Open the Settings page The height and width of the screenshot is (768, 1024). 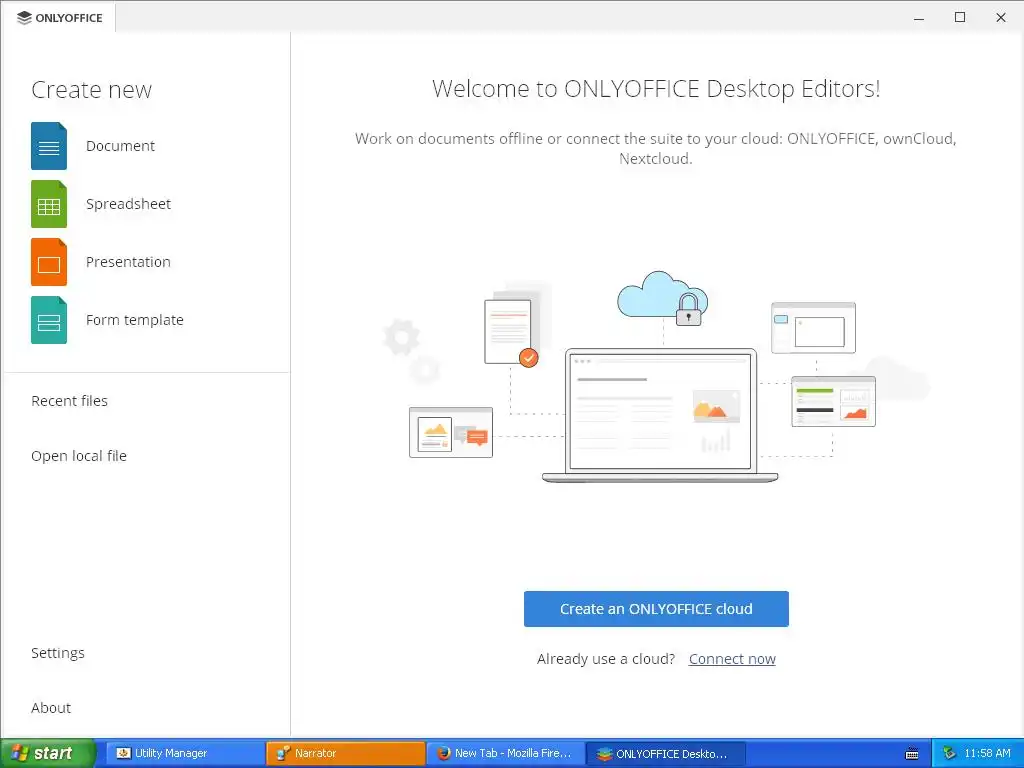57,653
